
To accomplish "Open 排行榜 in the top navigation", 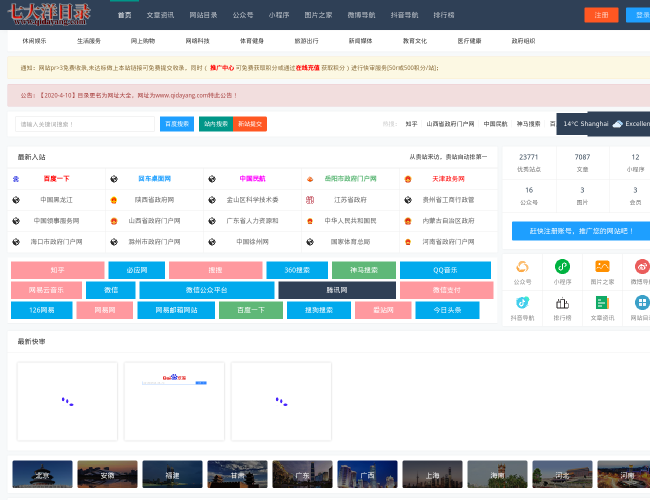I will point(444,15).
